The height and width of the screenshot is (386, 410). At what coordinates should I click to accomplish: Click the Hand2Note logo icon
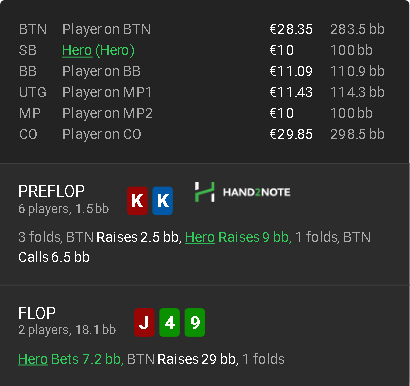click(204, 192)
